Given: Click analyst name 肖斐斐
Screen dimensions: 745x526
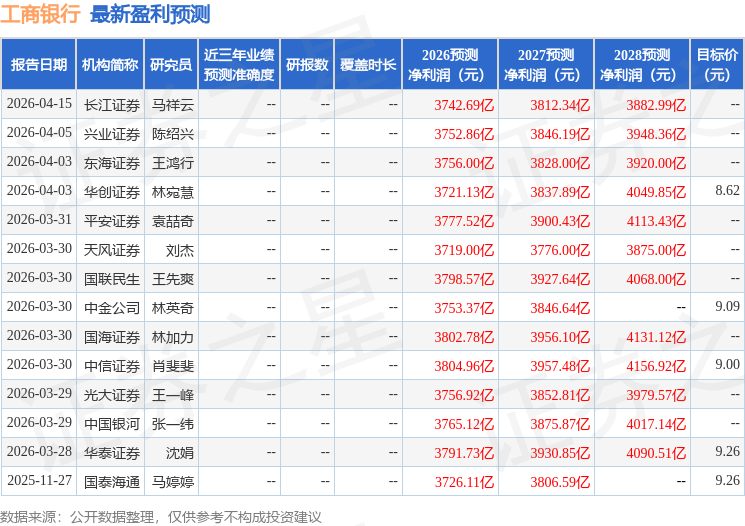Looking at the screenshot, I should coord(172,366).
